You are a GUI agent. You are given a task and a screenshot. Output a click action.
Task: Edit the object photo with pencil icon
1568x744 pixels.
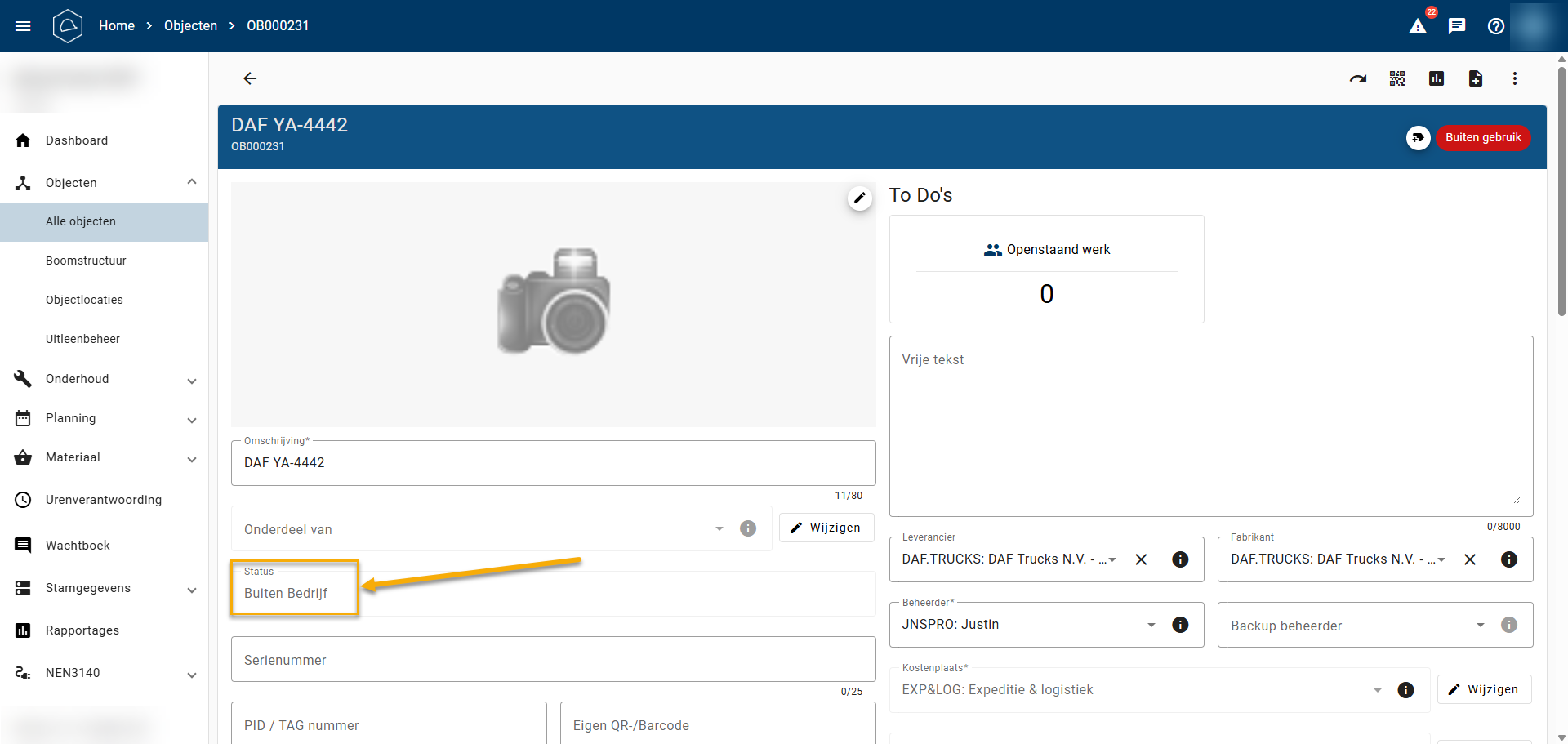point(860,198)
